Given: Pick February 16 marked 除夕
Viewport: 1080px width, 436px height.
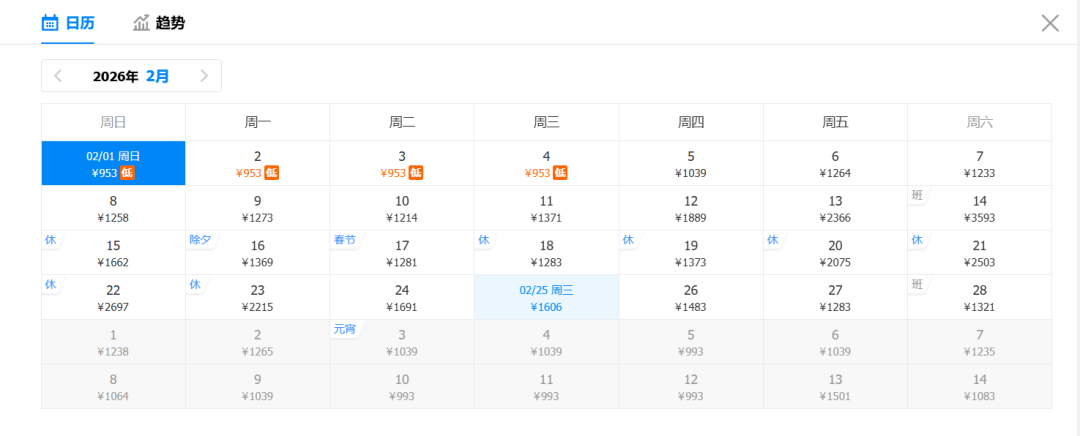Looking at the screenshot, I should point(257,253).
